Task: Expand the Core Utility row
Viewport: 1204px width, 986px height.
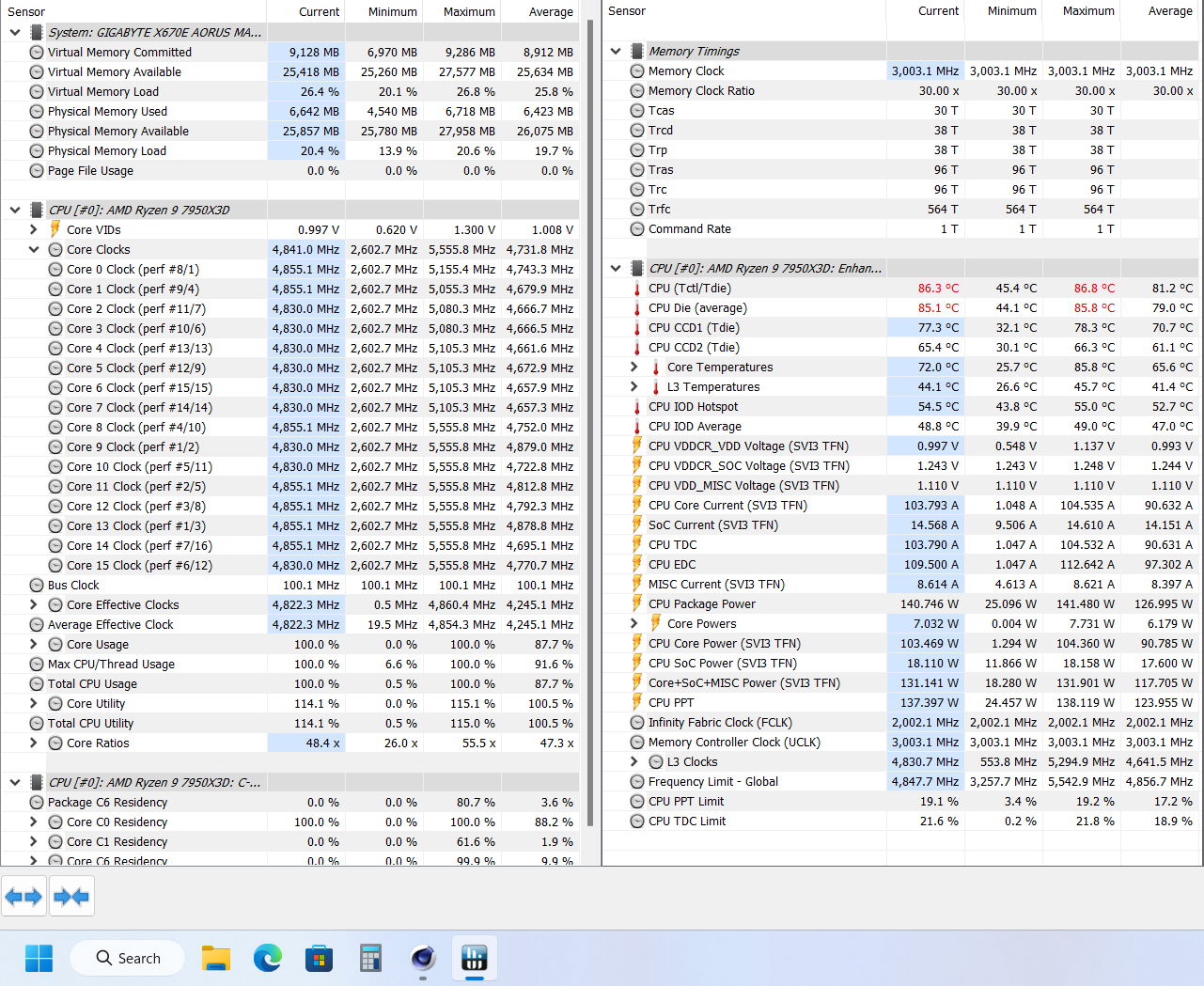Action: pos(34,704)
